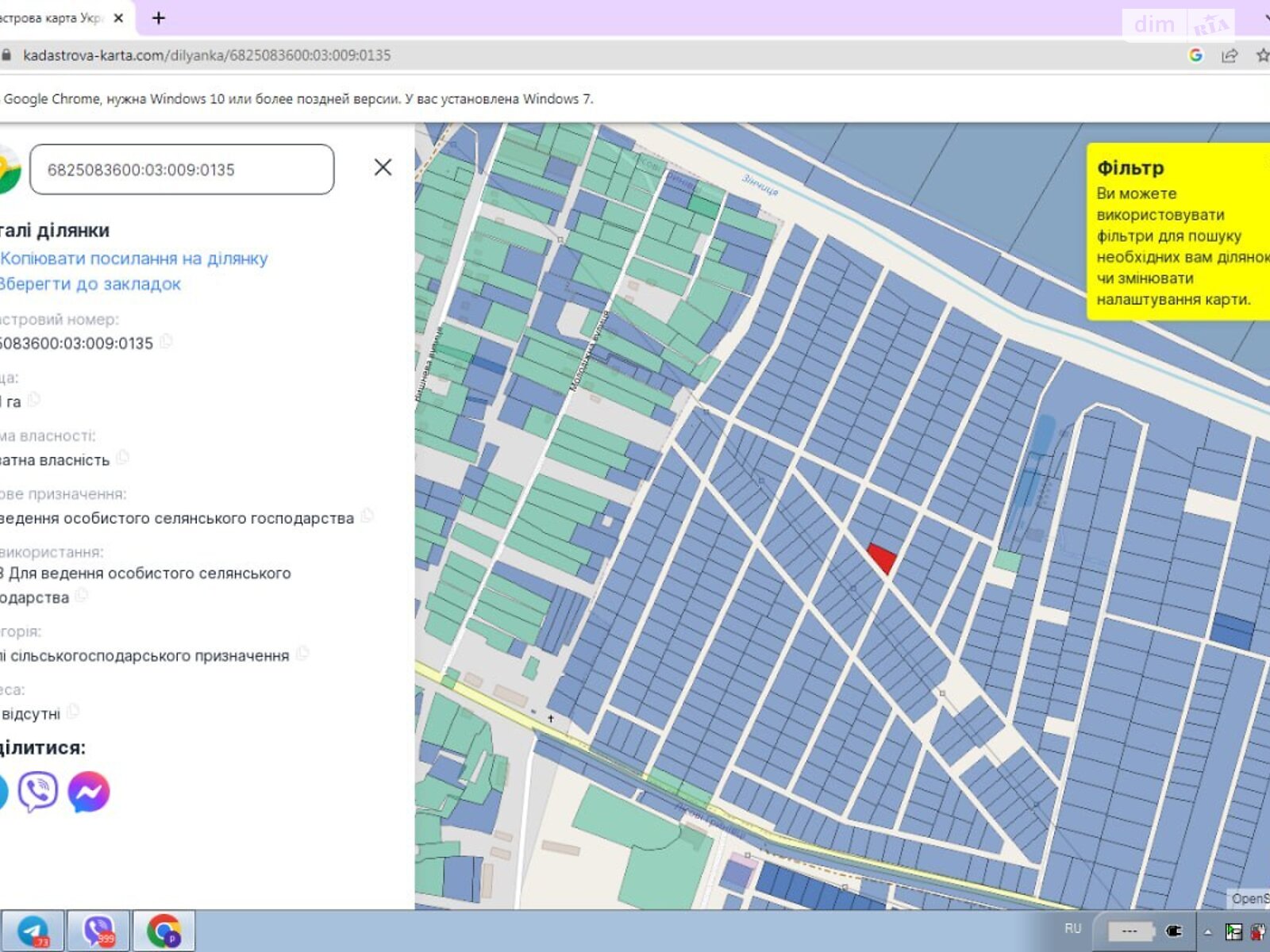This screenshot has width=1270, height=952.
Task: Click 'Зберегти до закладок' link
Action: coord(90,284)
